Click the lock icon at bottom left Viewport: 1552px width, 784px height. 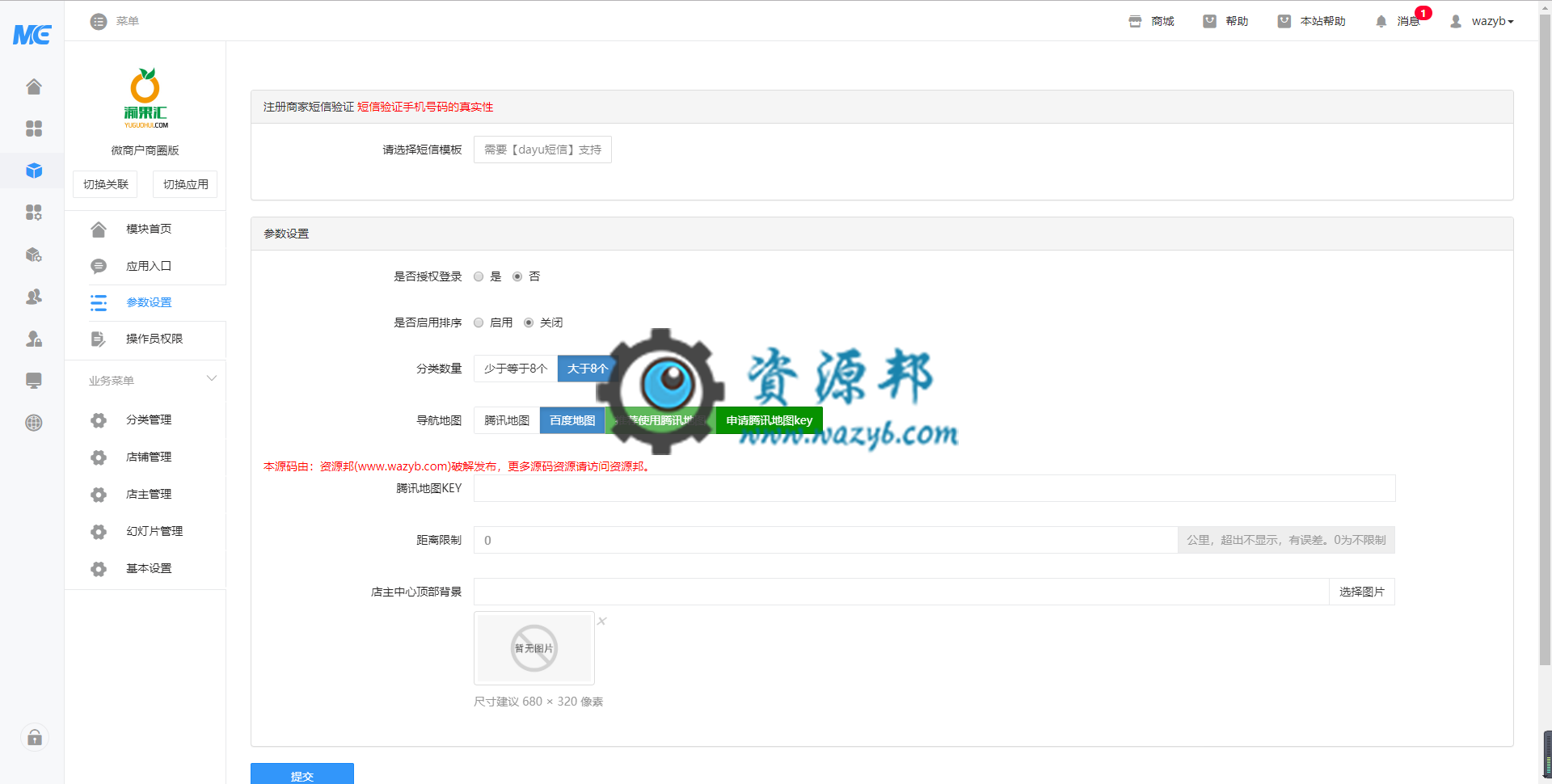coord(35,737)
